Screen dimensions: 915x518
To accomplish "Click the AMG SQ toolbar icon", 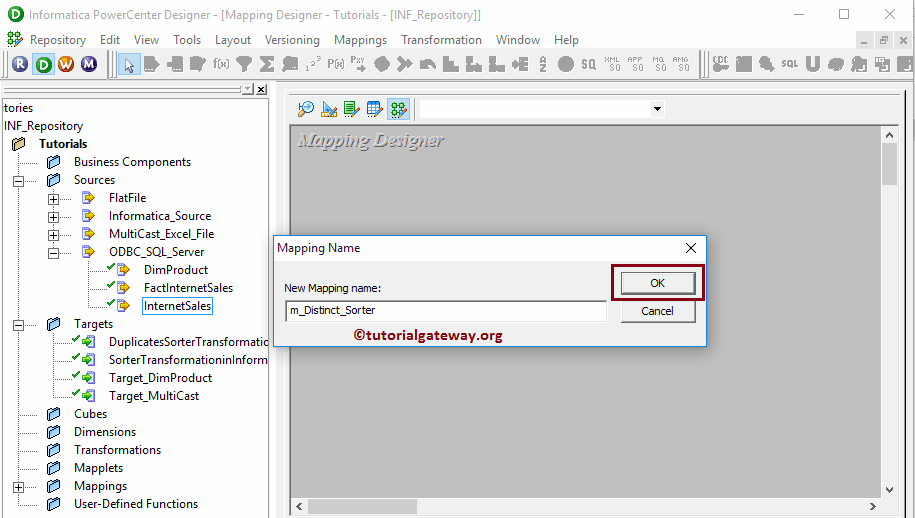I will coord(680,64).
